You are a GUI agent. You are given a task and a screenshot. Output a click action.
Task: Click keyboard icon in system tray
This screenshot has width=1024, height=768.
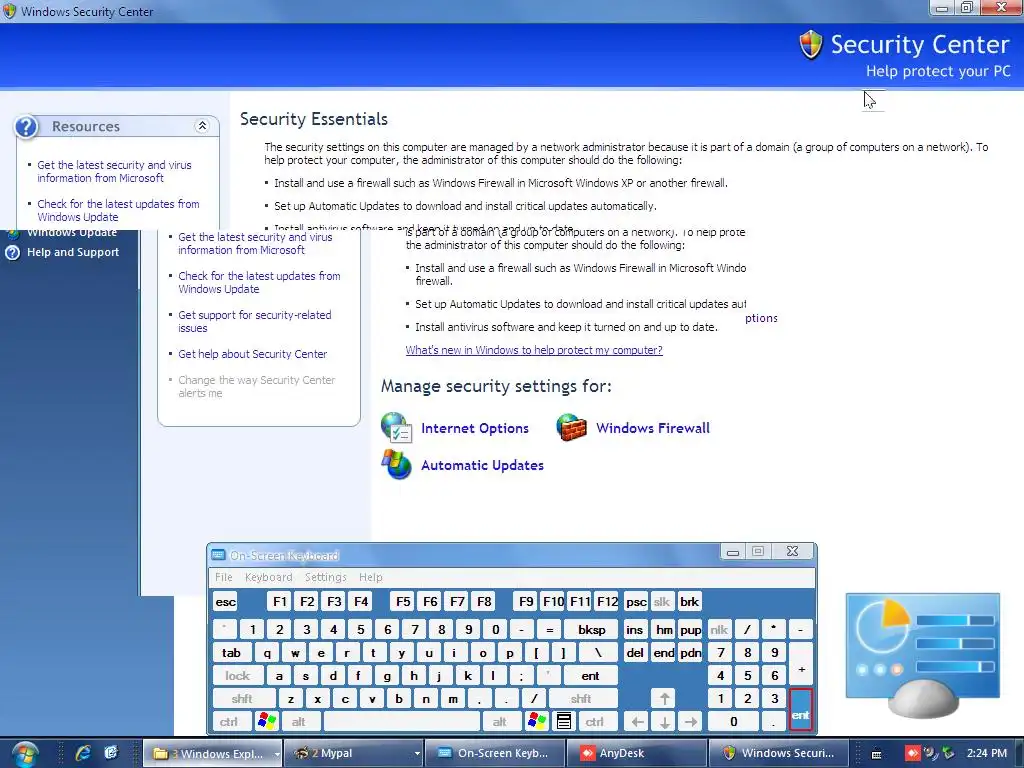876,754
